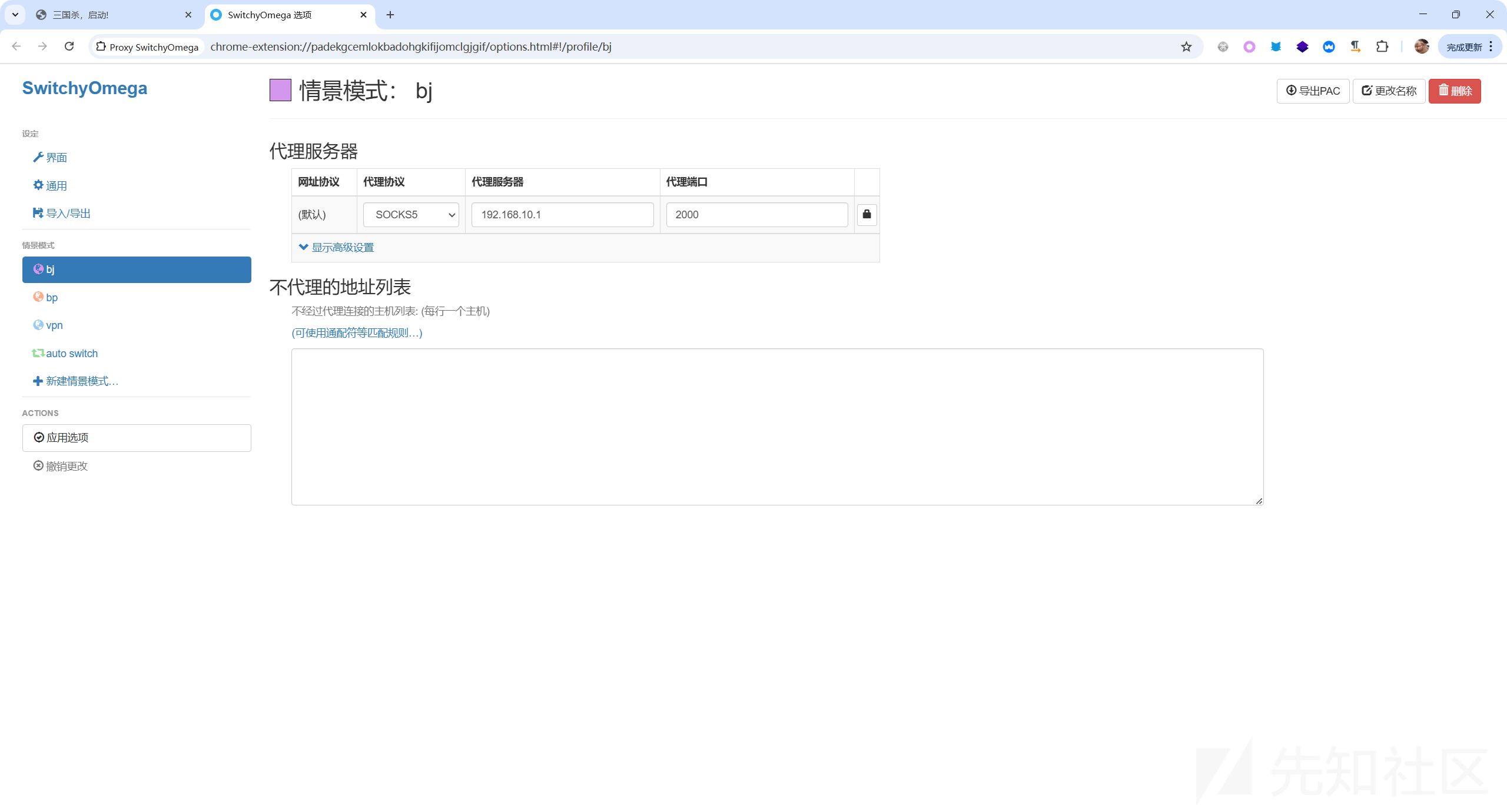Switch to the 三国杀，启动! browser tab
The image size is (1507, 812).
115,15
